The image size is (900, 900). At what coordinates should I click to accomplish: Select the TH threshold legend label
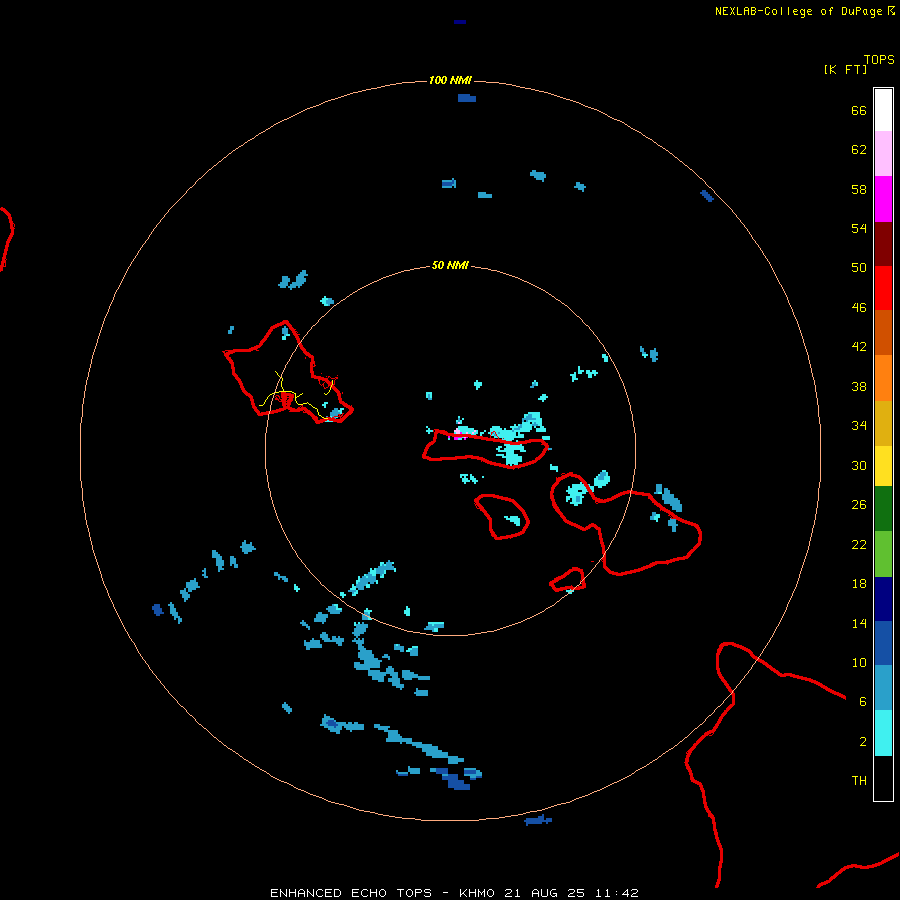tap(859, 780)
